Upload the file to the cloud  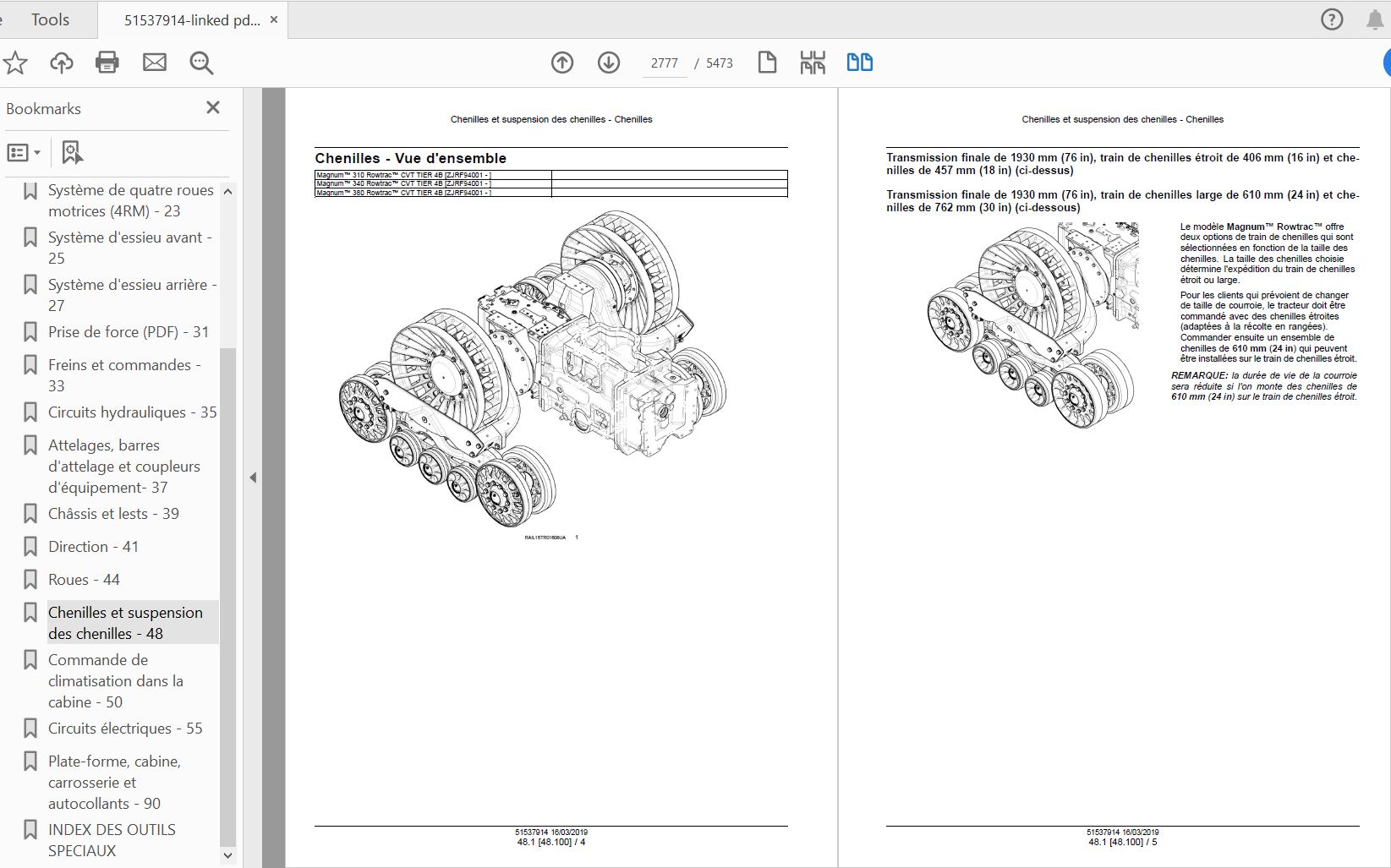(x=62, y=63)
